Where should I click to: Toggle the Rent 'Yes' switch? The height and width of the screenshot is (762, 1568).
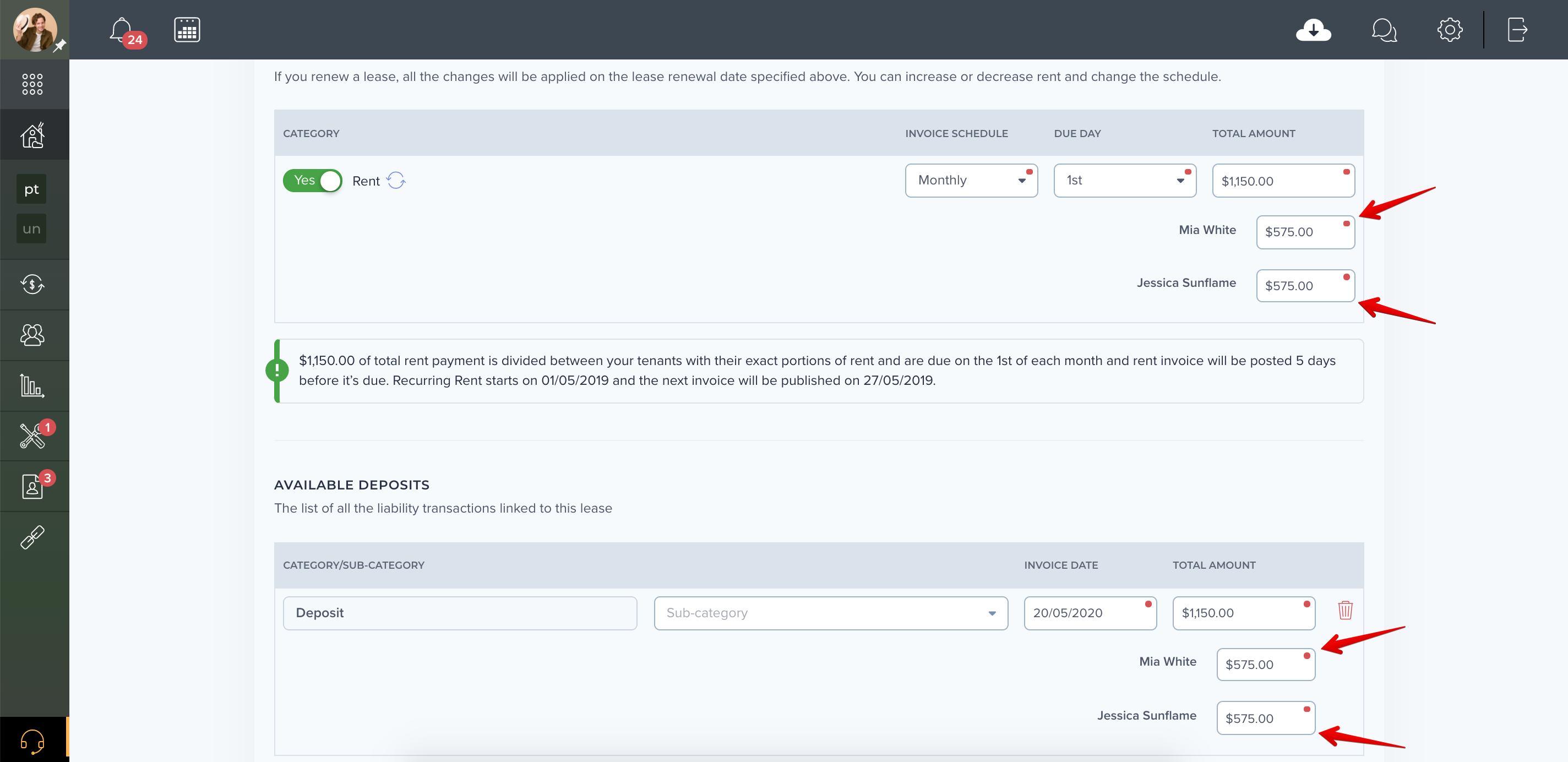tap(312, 180)
